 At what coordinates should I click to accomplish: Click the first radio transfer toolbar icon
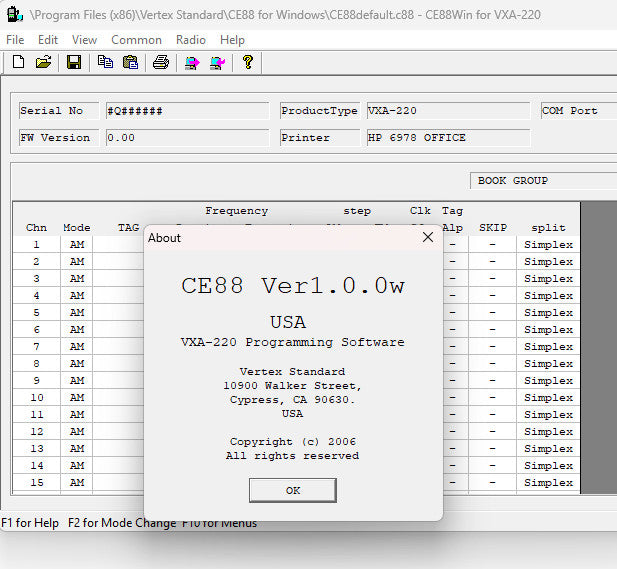click(x=192, y=62)
